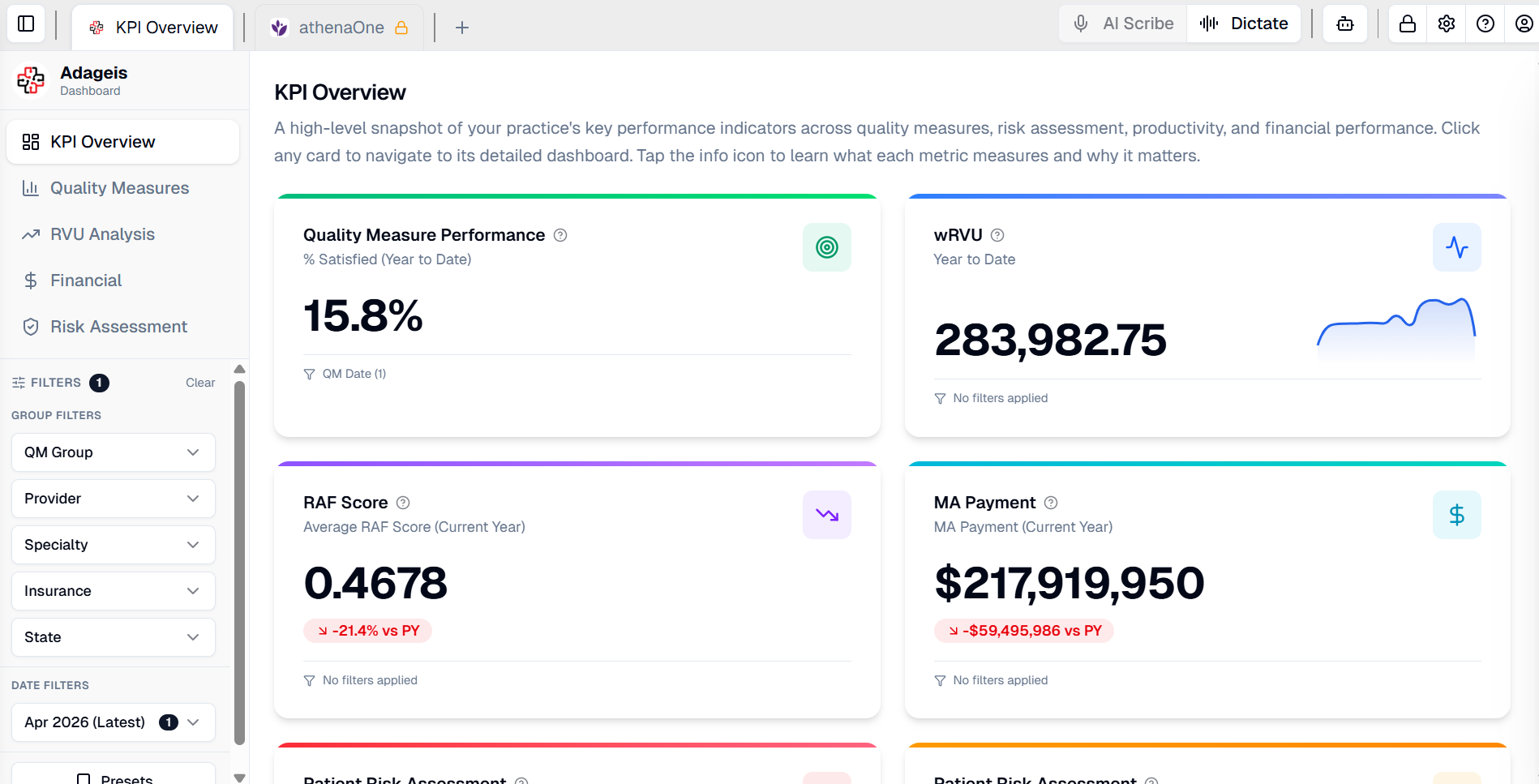Click the 15.8% value
The image size is (1539, 784).
pos(363,315)
